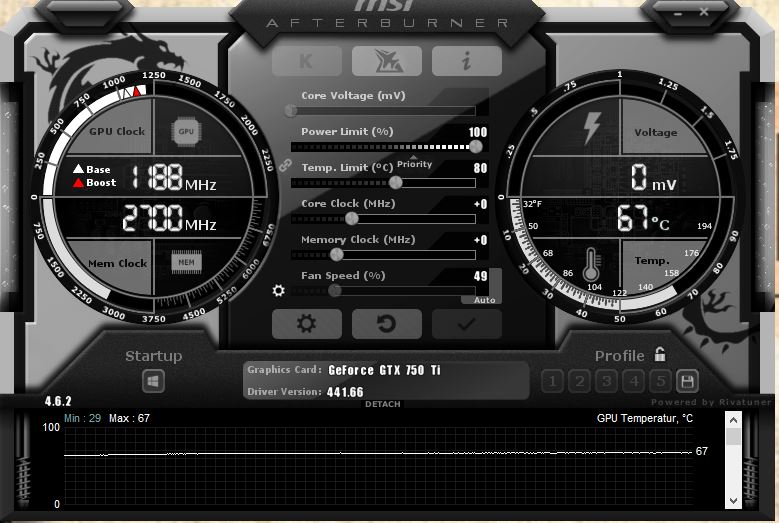
Task: Click the MEM chip icon on left gauge
Action: [x=186, y=262]
